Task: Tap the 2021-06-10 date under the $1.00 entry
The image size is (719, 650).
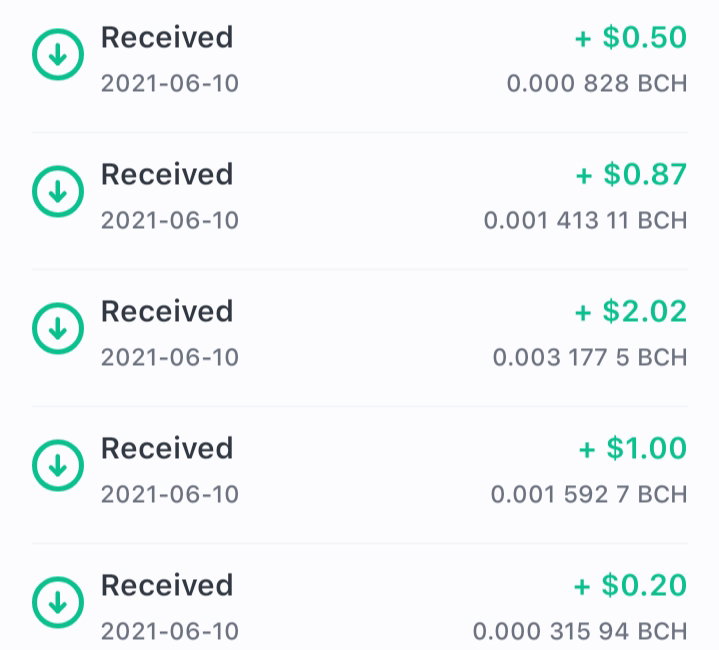Action: click(x=170, y=494)
